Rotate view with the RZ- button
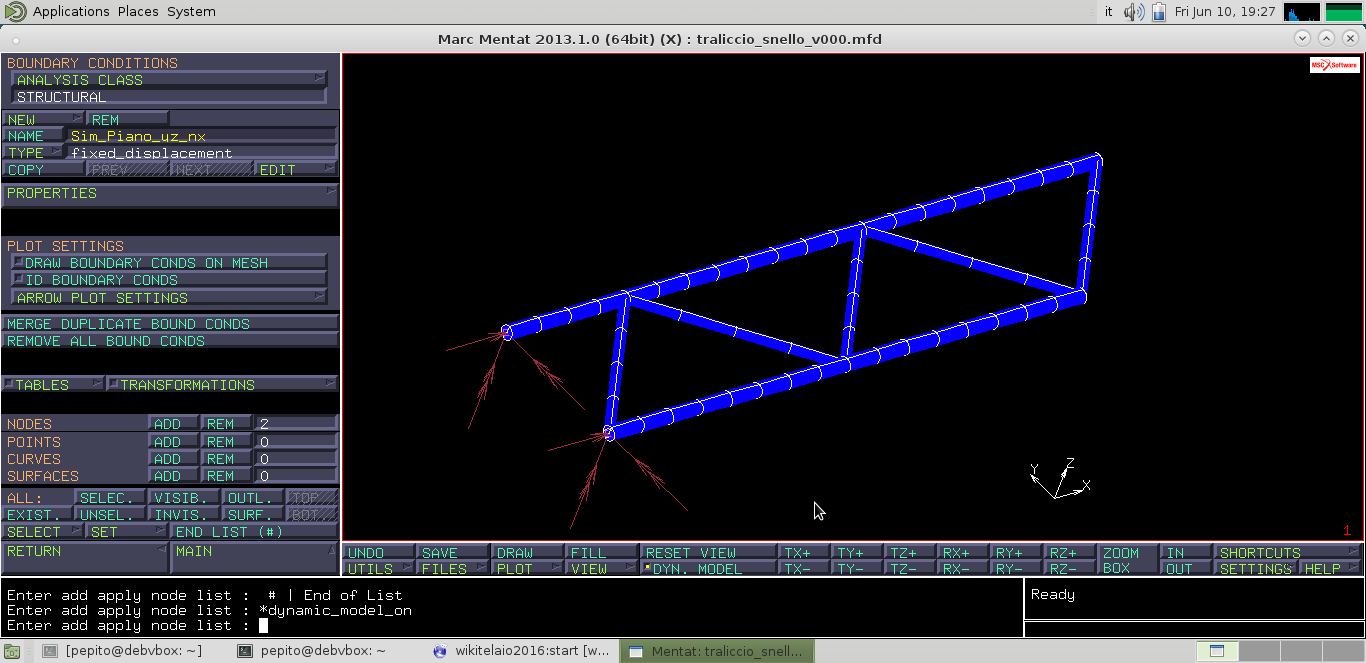1366x663 pixels. click(x=1070, y=569)
